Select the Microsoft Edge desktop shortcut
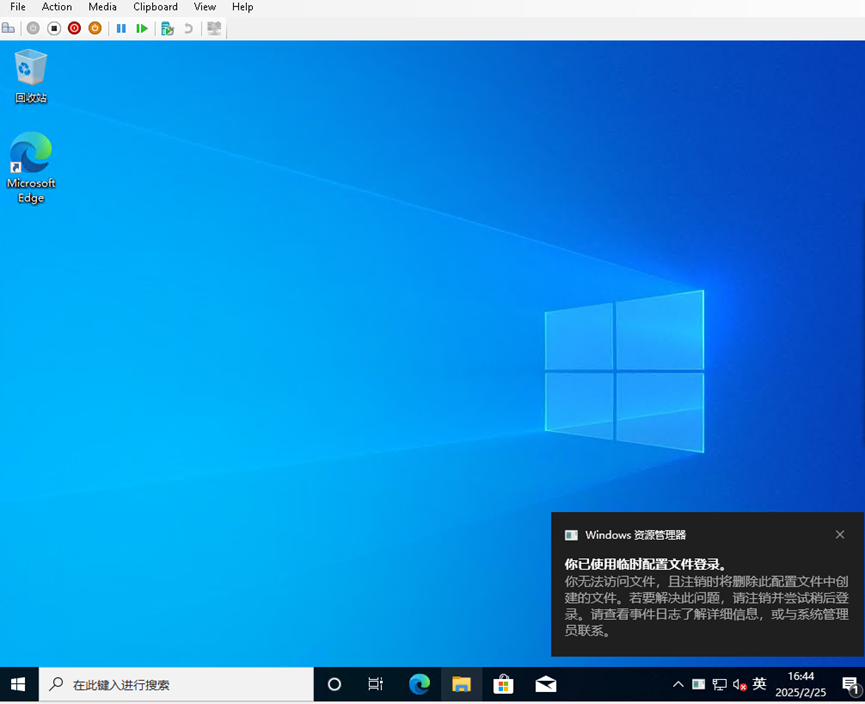This screenshot has height=704, width=865. pyautogui.click(x=31, y=168)
